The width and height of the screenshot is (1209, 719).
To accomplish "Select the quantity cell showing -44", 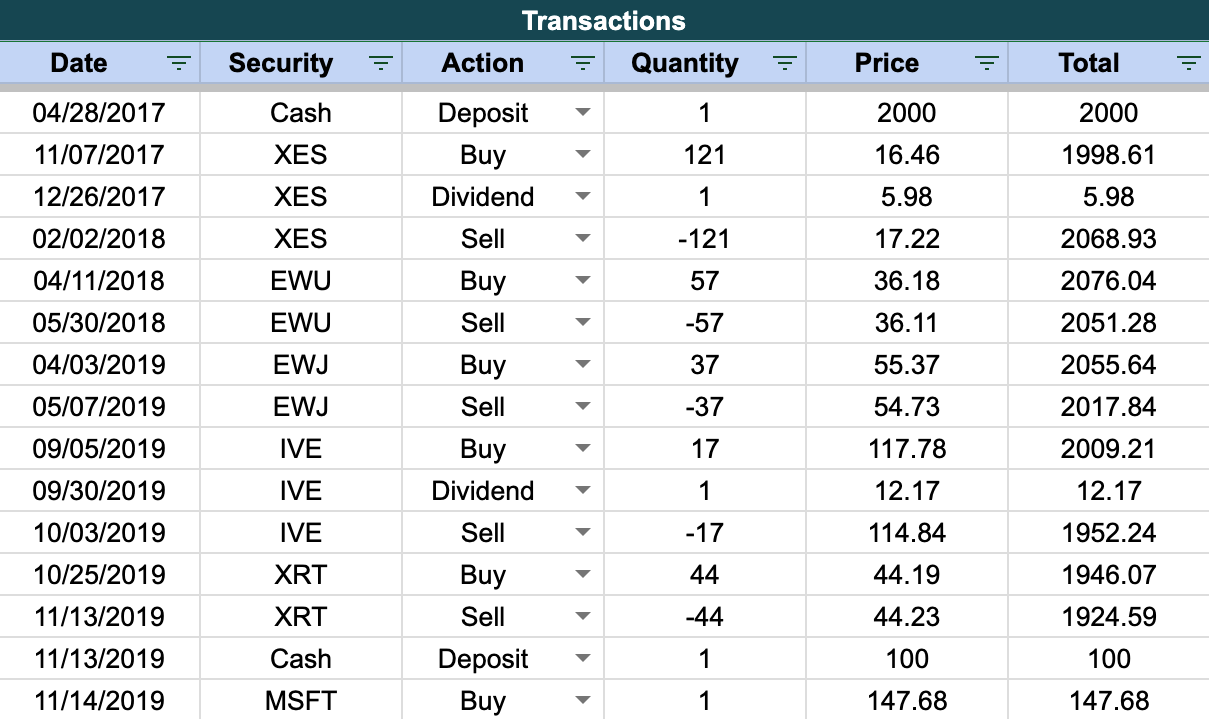I will (x=705, y=617).
